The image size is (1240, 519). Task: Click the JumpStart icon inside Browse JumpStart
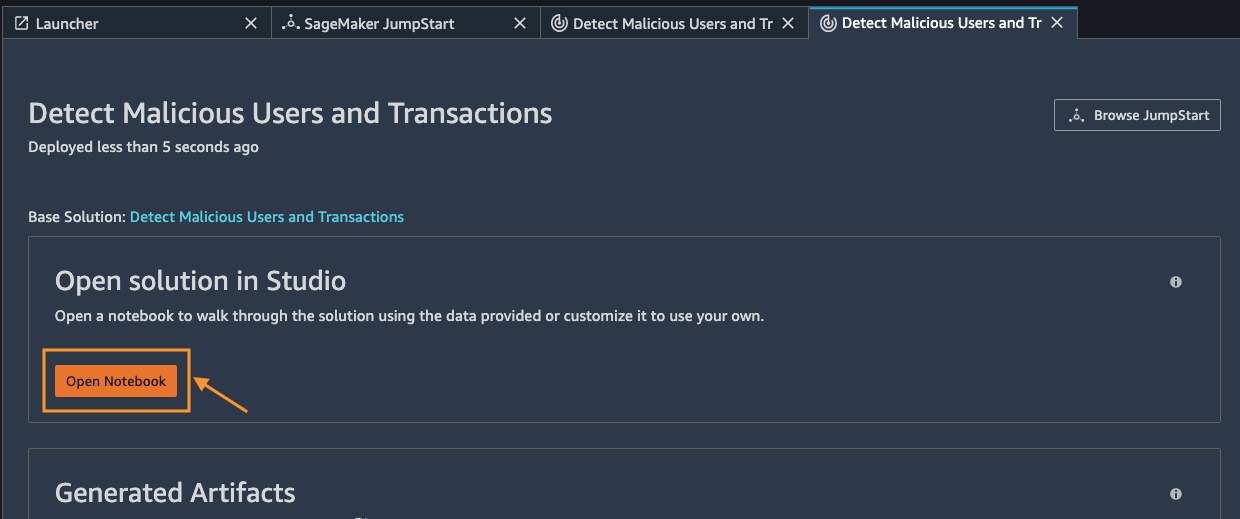(x=1077, y=116)
